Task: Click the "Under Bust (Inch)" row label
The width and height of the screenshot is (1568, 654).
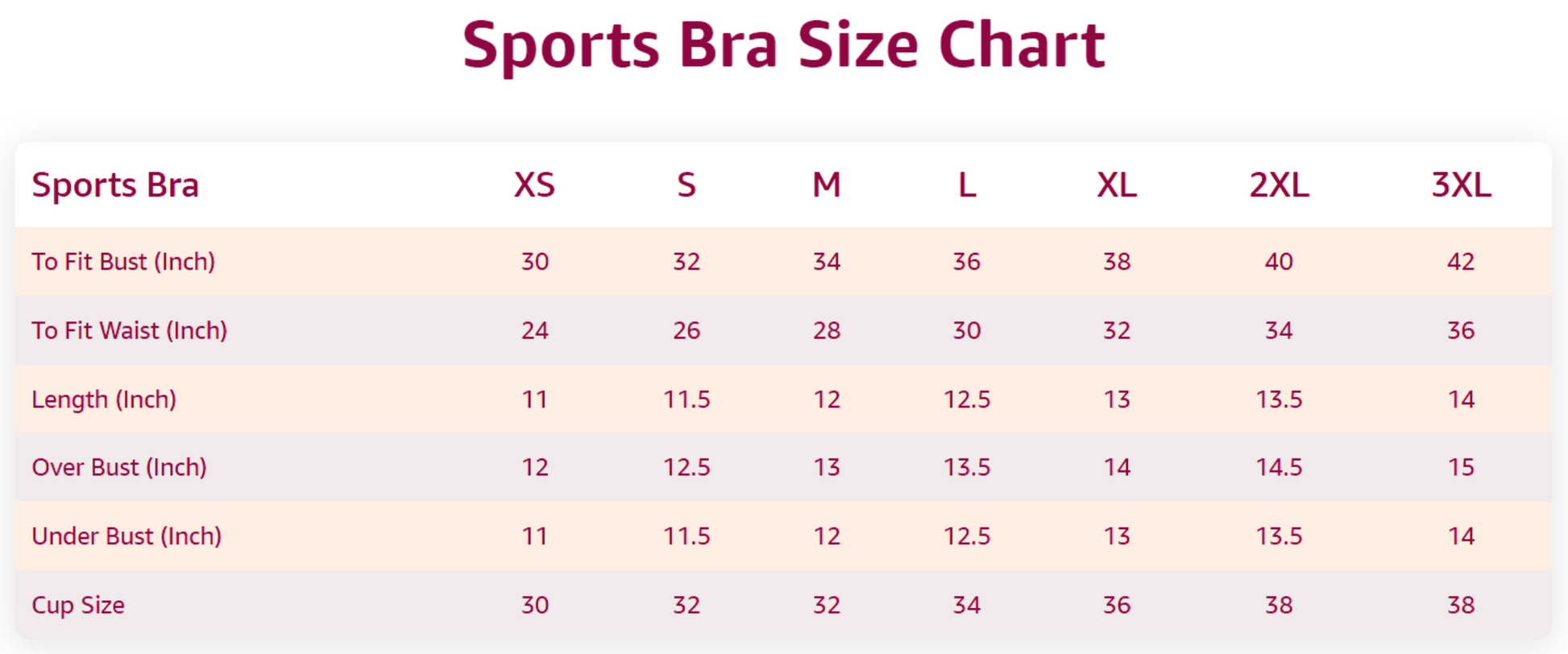Action: 127,536
